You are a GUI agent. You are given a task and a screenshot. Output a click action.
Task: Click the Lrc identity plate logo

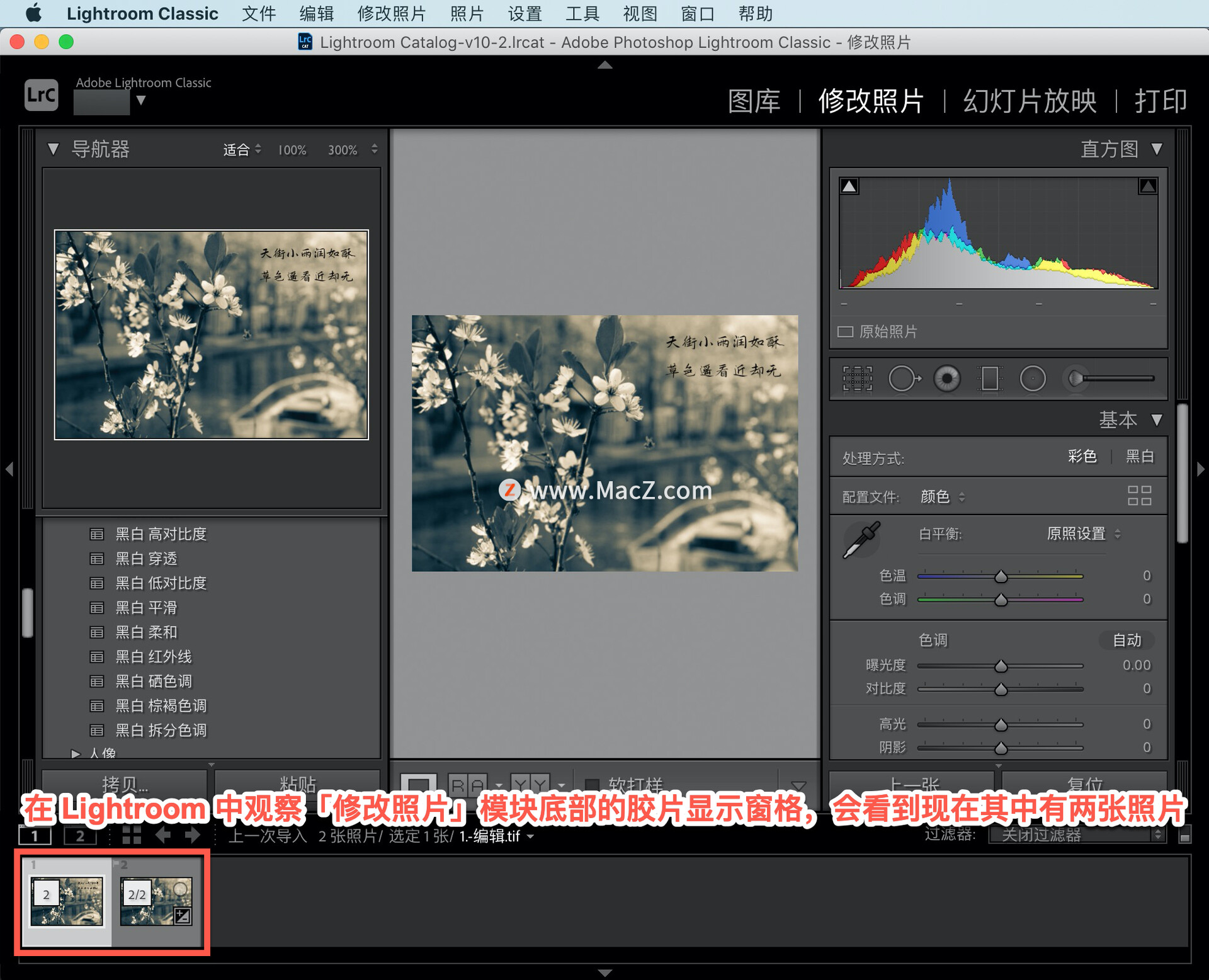(x=42, y=95)
